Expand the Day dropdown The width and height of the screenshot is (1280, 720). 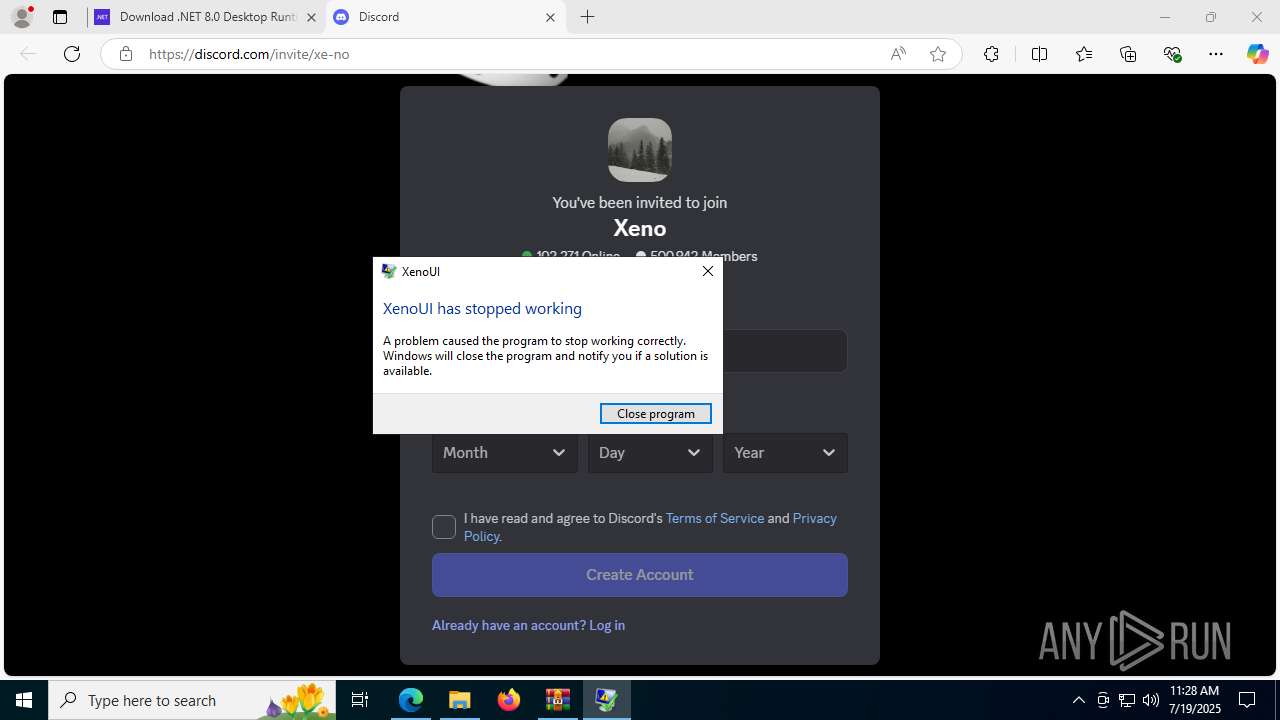pyautogui.click(x=650, y=453)
